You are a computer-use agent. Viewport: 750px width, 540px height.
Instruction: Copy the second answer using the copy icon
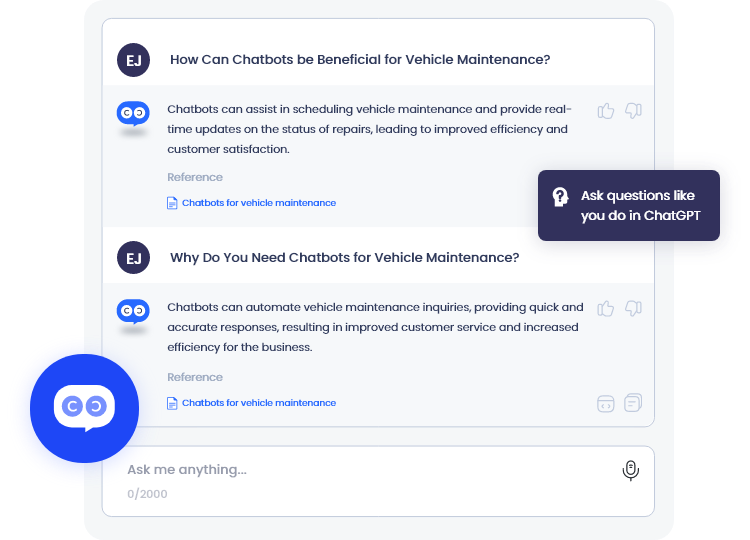tap(632, 403)
